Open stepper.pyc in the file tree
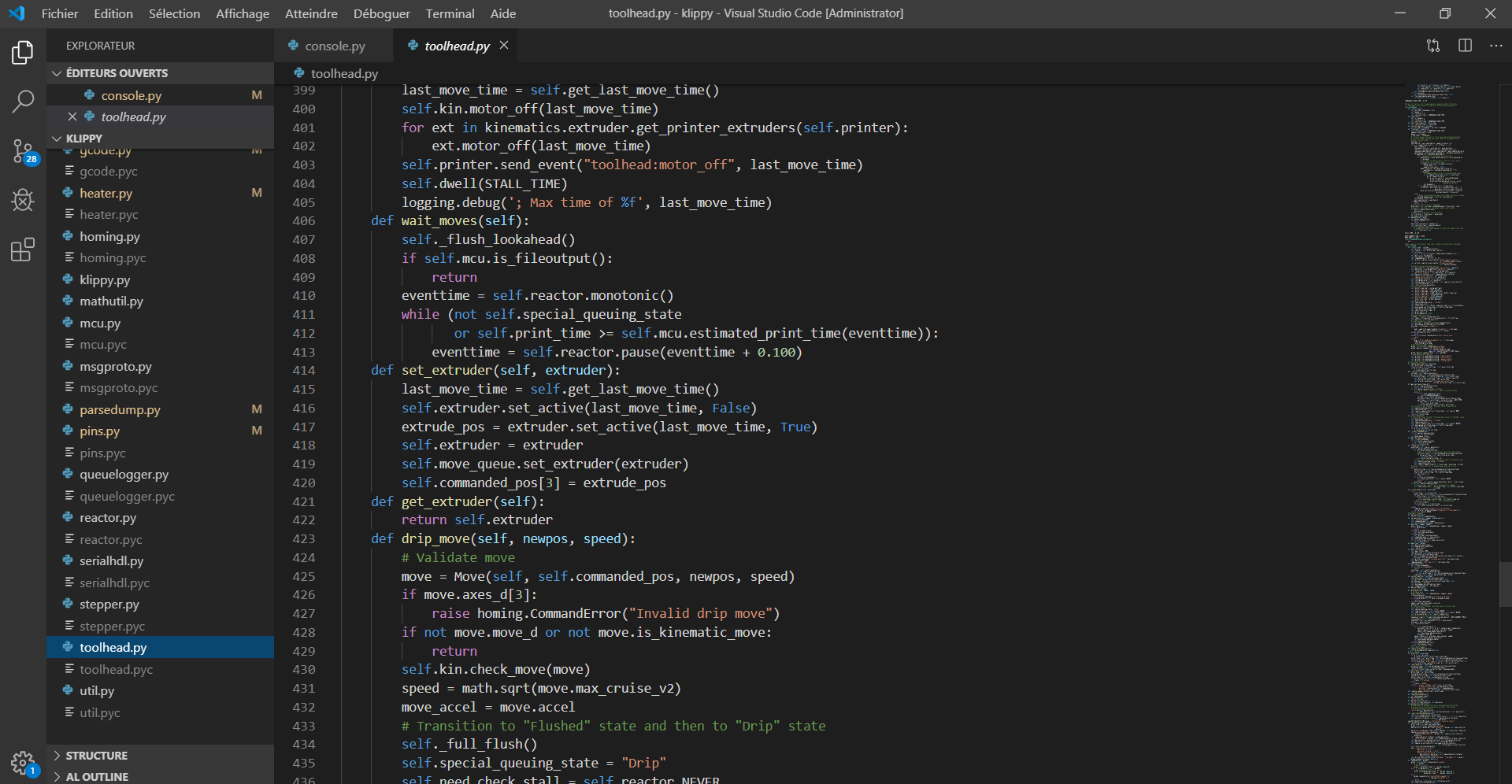This screenshot has width=1512, height=784. pos(161,626)
